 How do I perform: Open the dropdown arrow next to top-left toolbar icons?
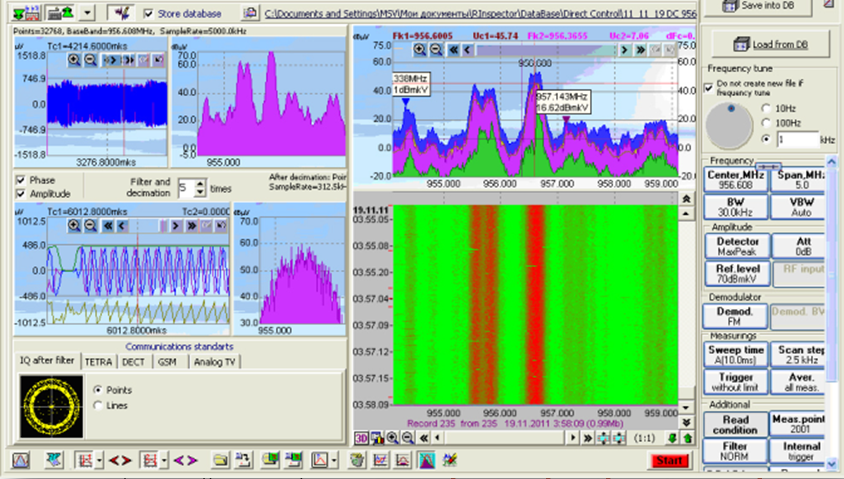(88, 14)
